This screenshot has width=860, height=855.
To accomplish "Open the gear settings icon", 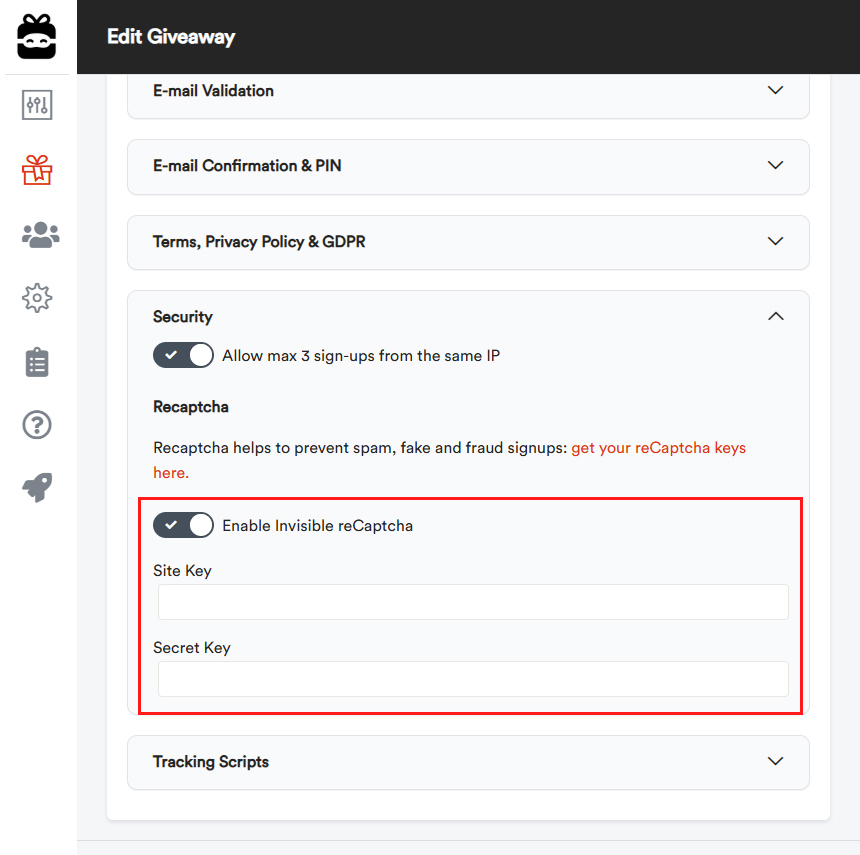I will pyautogui.click(x=37, y=297).
